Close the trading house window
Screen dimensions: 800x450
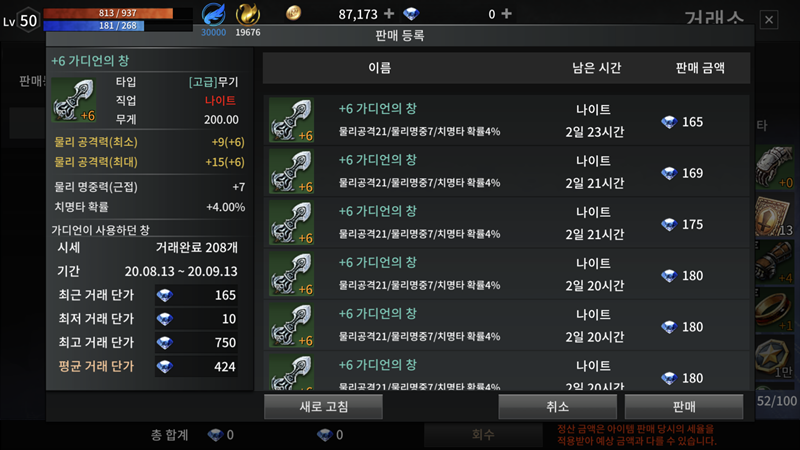tap(769, 20)
